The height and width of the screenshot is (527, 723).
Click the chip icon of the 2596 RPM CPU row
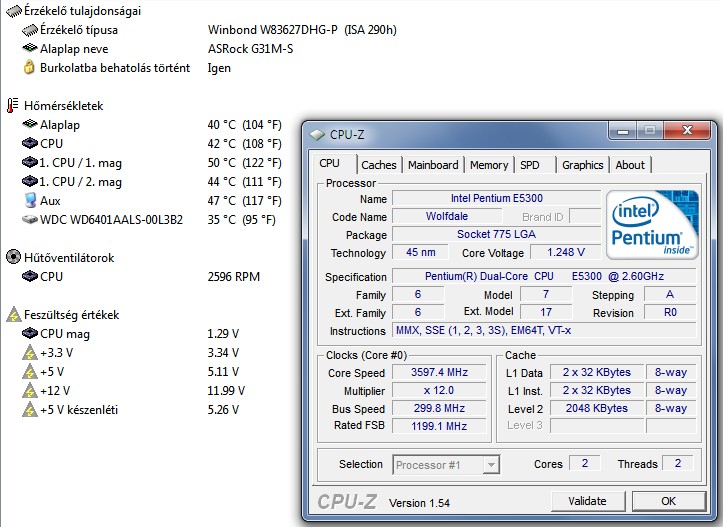pos(30,276)
